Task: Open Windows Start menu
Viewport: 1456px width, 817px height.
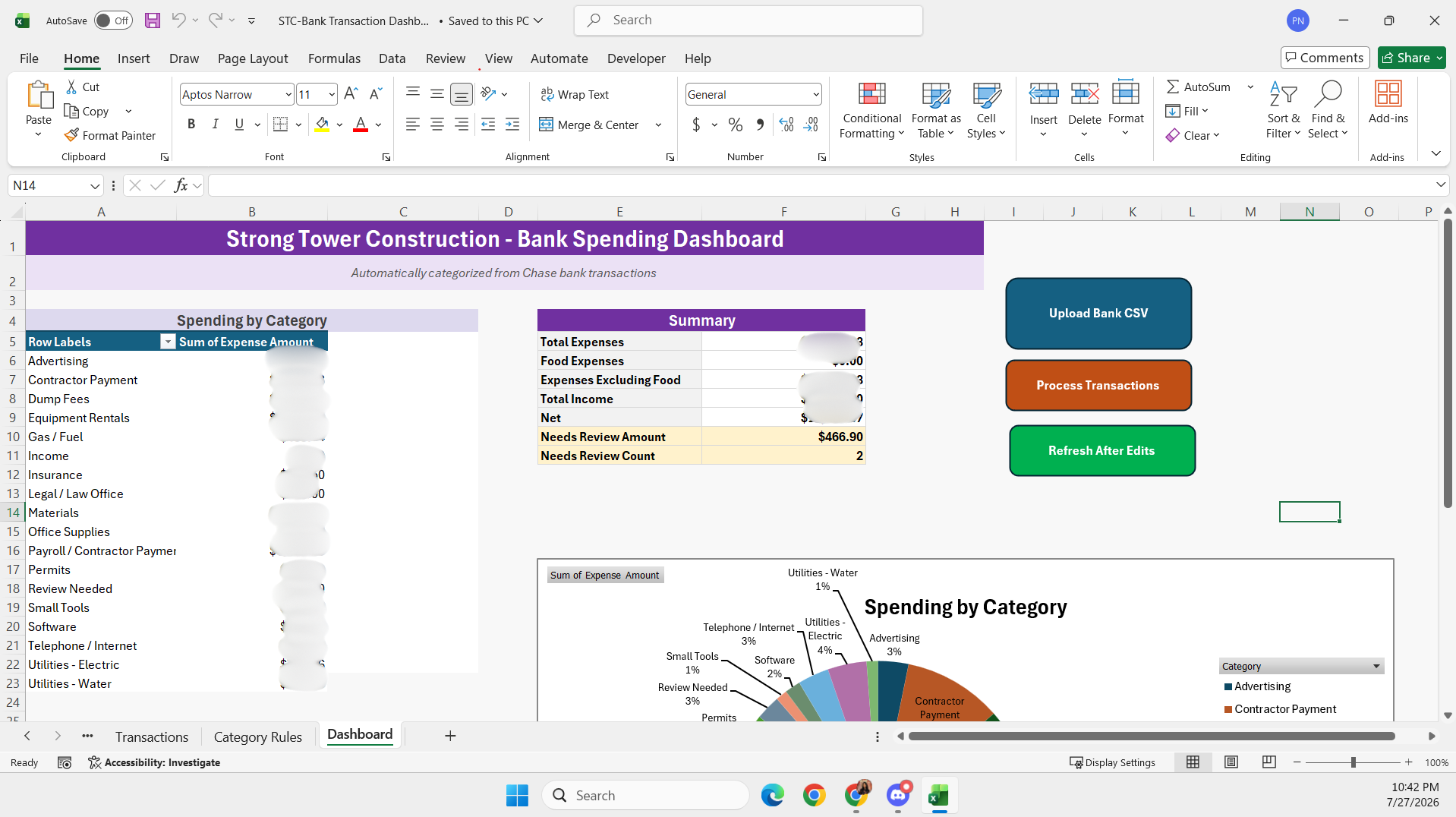Action: [x=517, y=795]
